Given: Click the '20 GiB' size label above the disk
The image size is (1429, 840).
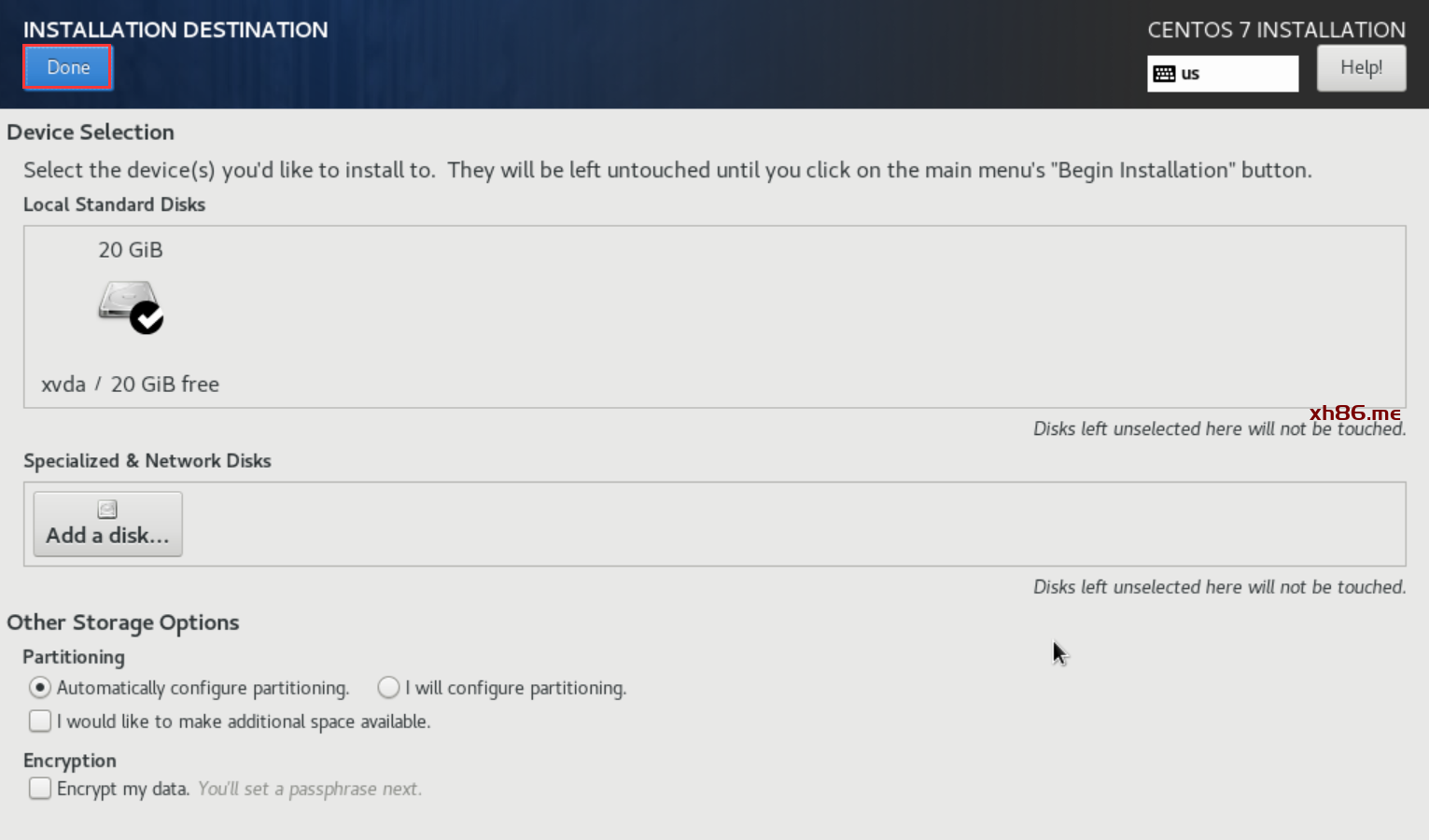Looking at the screenshot, I should [131, 250].
